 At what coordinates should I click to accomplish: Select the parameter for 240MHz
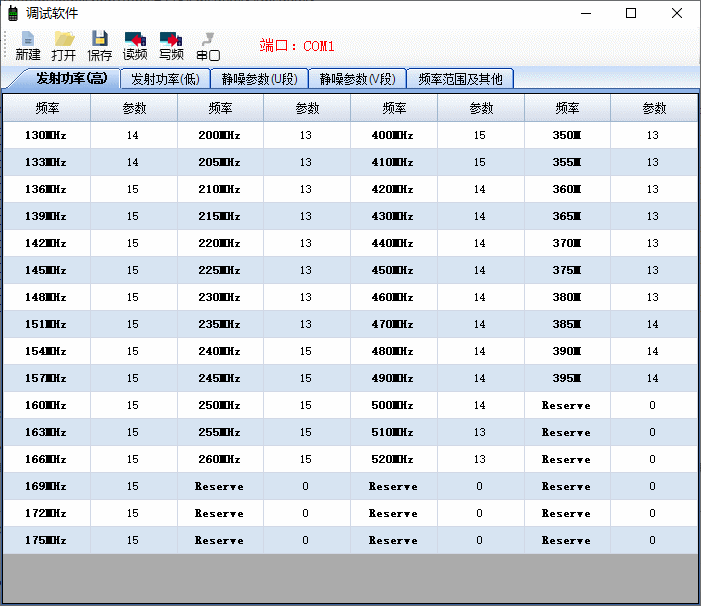(x=307, y=351)
